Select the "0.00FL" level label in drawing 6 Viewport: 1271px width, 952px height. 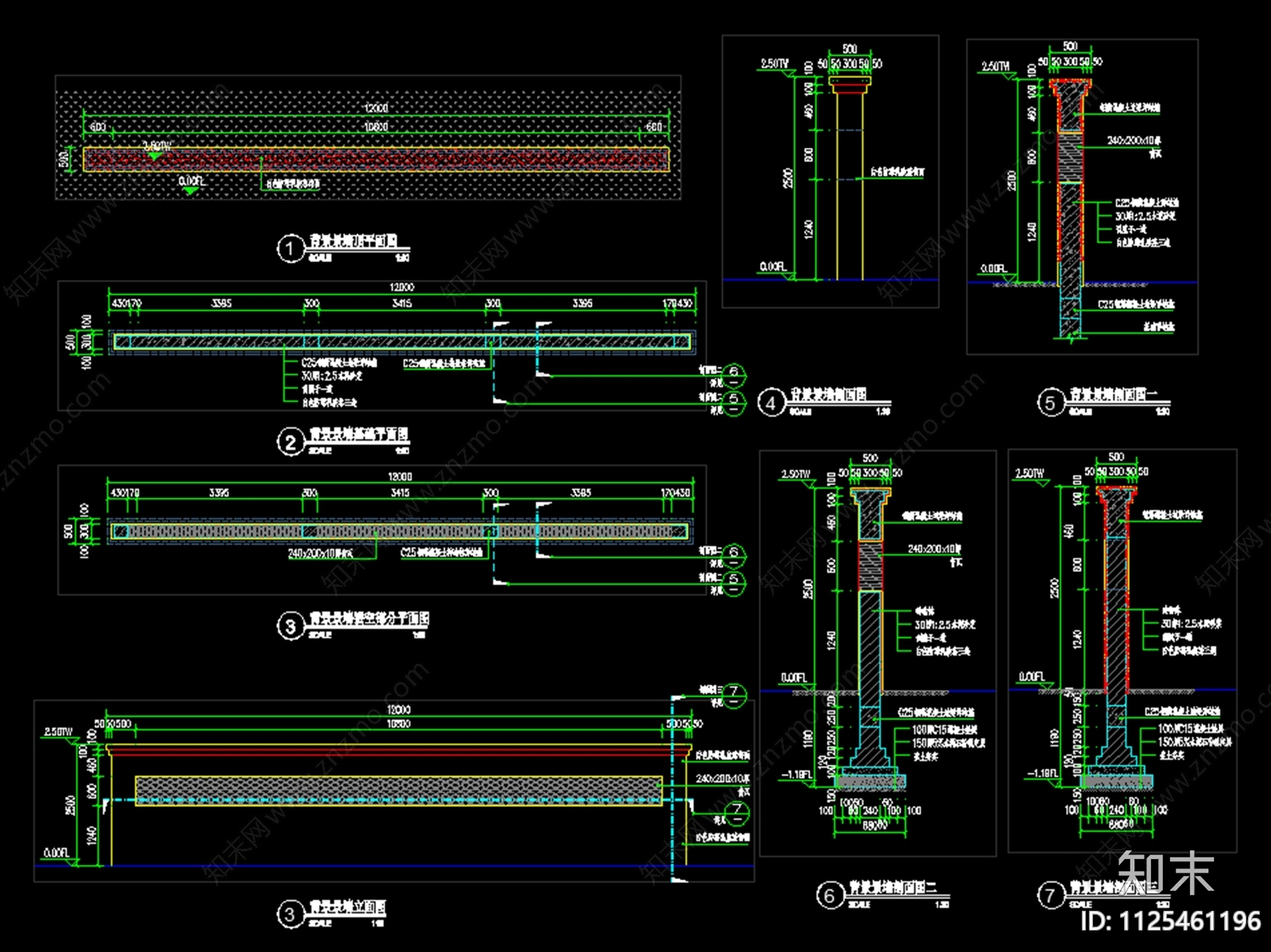tap(794, 677)
